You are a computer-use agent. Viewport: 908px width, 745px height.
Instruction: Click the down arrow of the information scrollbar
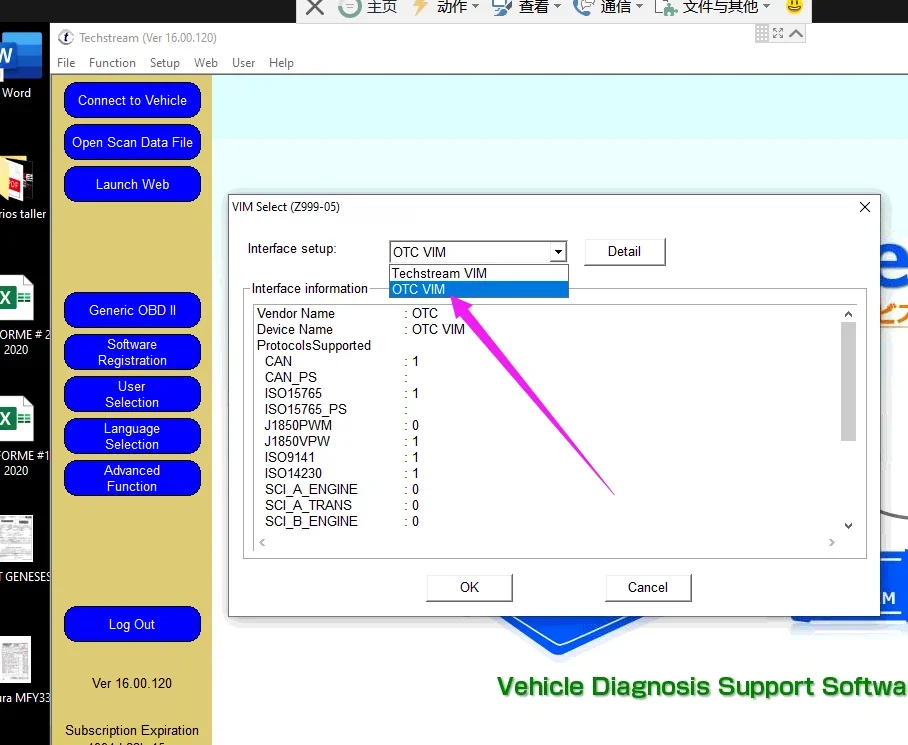point(848,526)
